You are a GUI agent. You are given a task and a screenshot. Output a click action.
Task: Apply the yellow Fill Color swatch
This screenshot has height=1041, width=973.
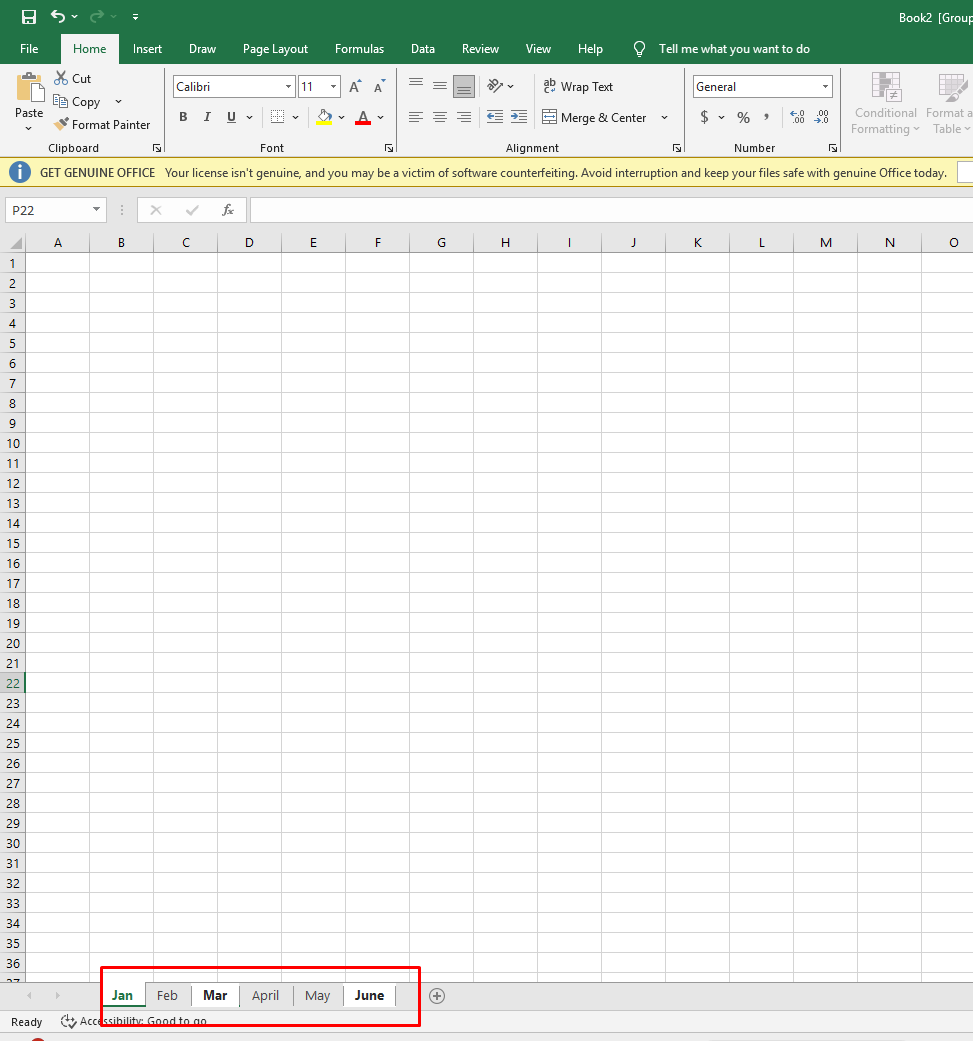[324, 117]
